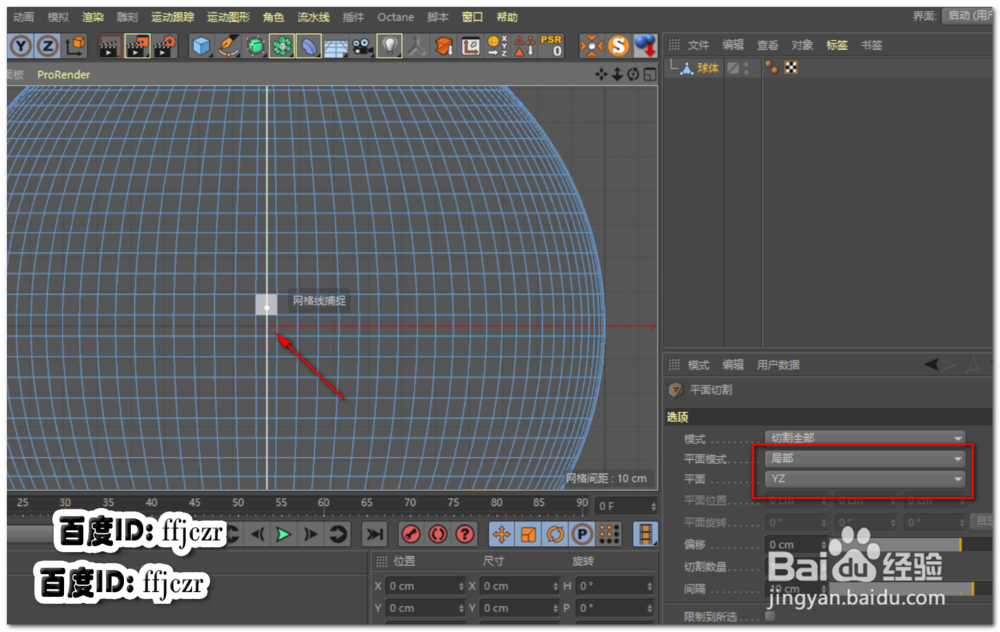Click the record active objects button
1000x632 pixels.
coord(411,534)
